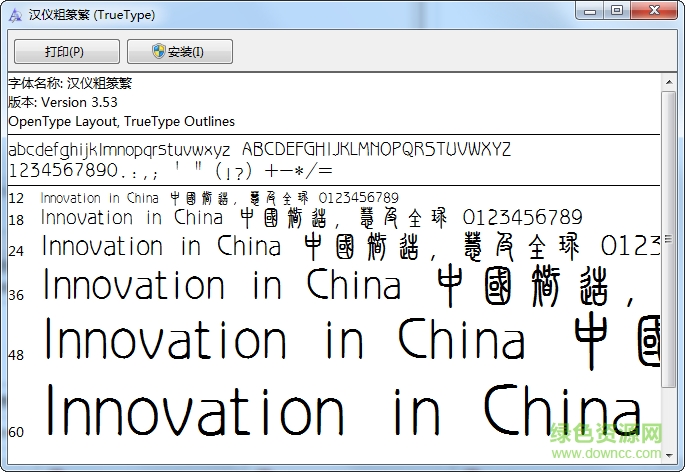Click the font viewer icon in title bar
This screenshot has height=472, width=685.
(16, 15)
